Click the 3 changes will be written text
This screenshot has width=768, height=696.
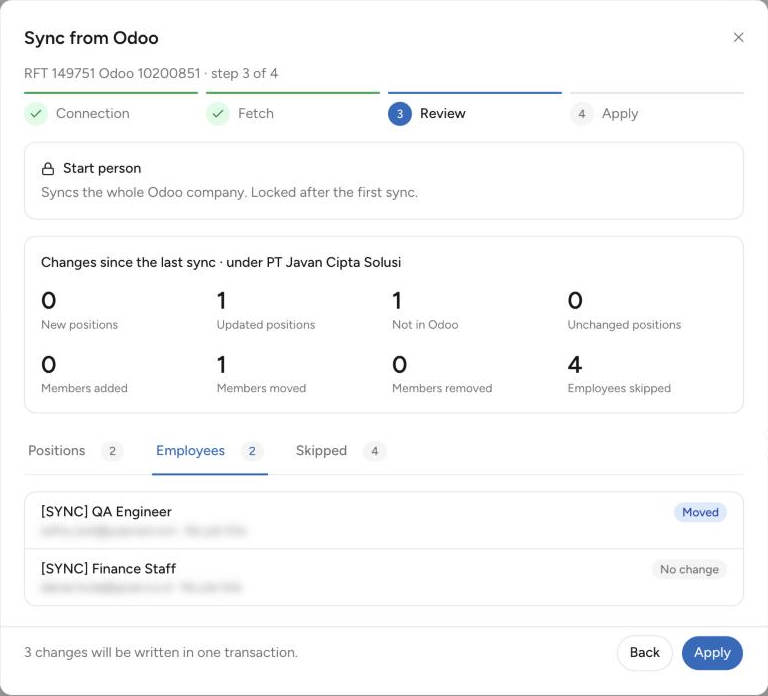pyautogui.click(x=161, y=652)
